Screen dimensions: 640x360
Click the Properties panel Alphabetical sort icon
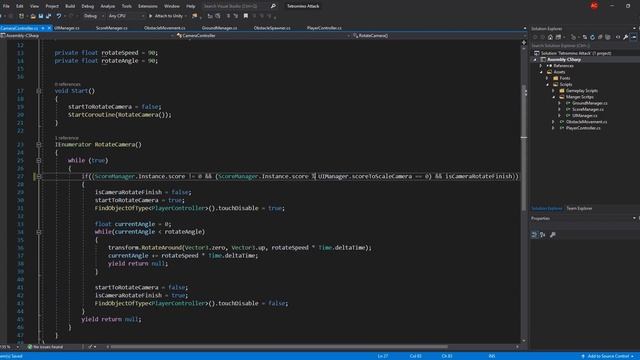point(543,235)
